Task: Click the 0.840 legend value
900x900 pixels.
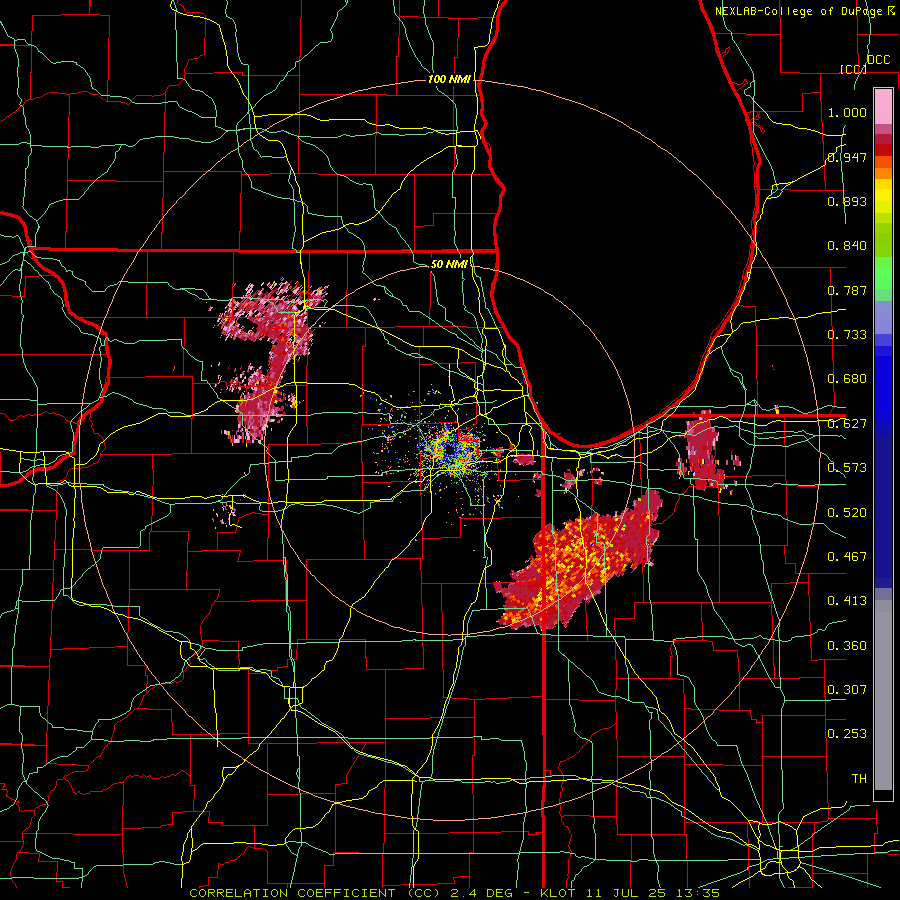Action: point(847,246)
